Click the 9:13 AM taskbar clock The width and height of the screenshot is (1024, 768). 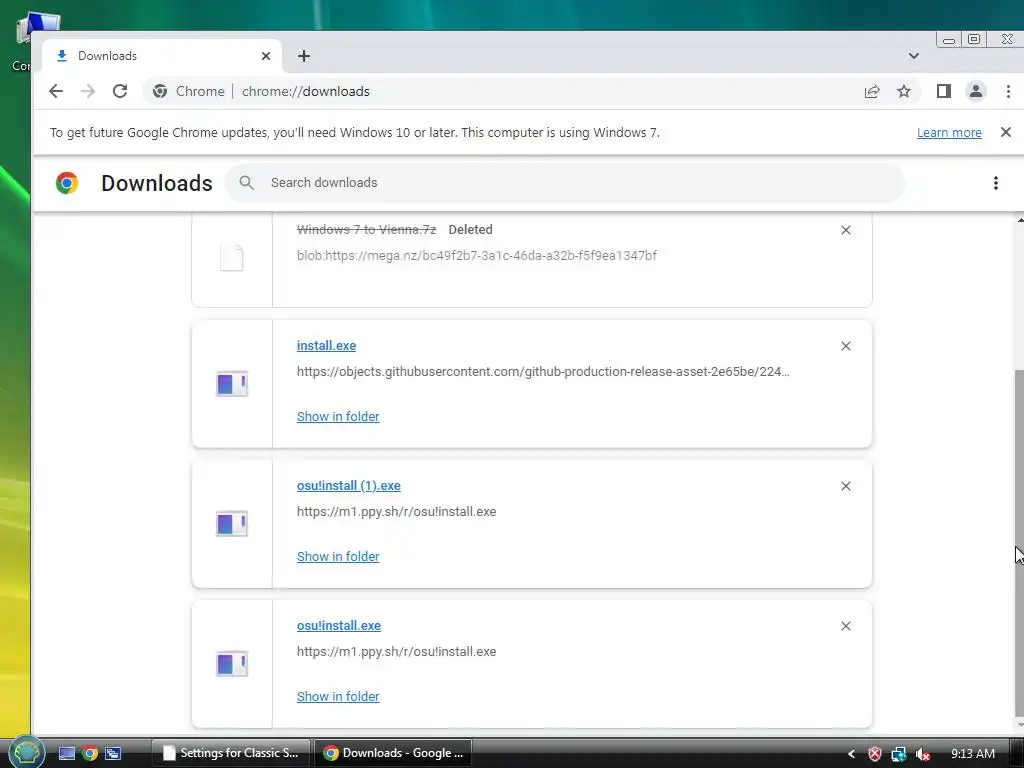(973, 754)
